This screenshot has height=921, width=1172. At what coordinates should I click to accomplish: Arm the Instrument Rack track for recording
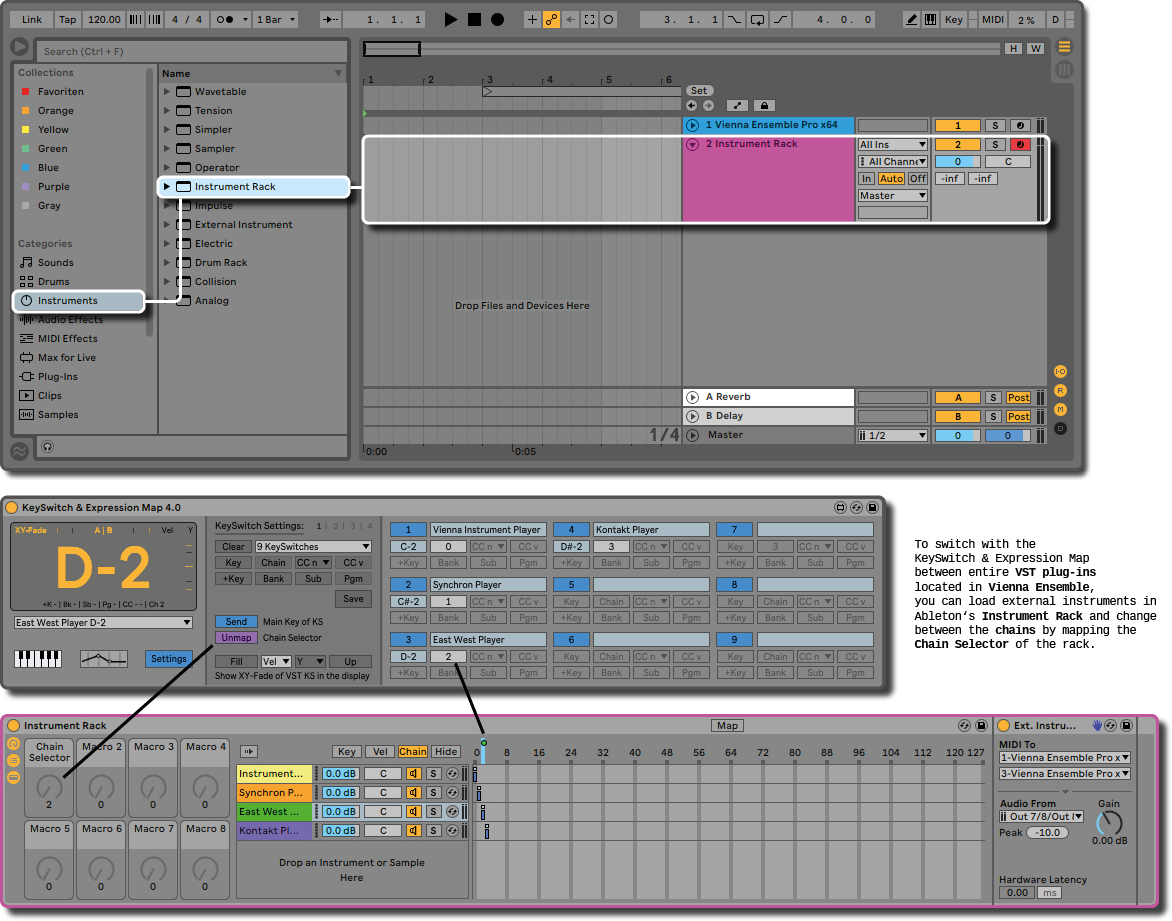pyautogui.click(x=1020, y=144)
